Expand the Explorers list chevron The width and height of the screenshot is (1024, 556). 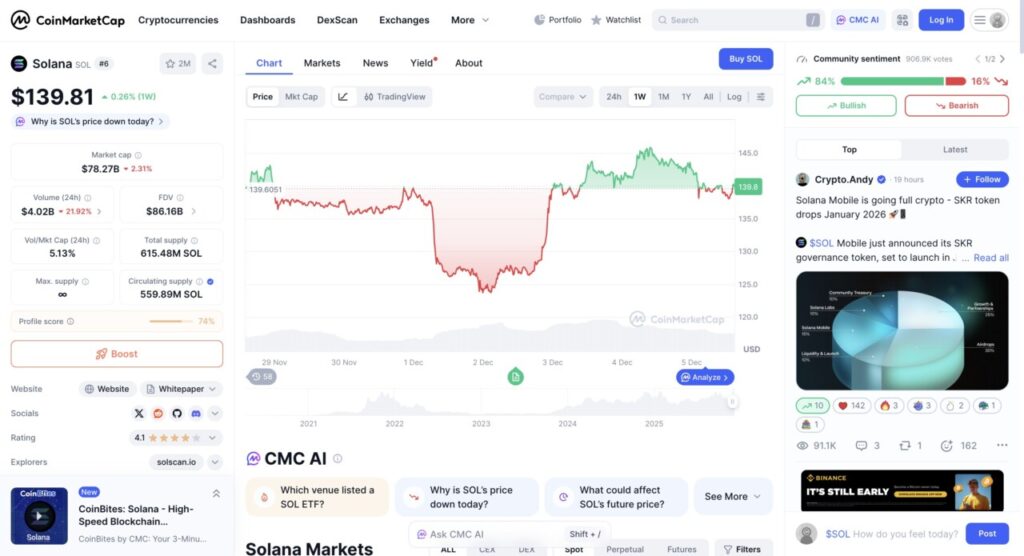[215, 462]
